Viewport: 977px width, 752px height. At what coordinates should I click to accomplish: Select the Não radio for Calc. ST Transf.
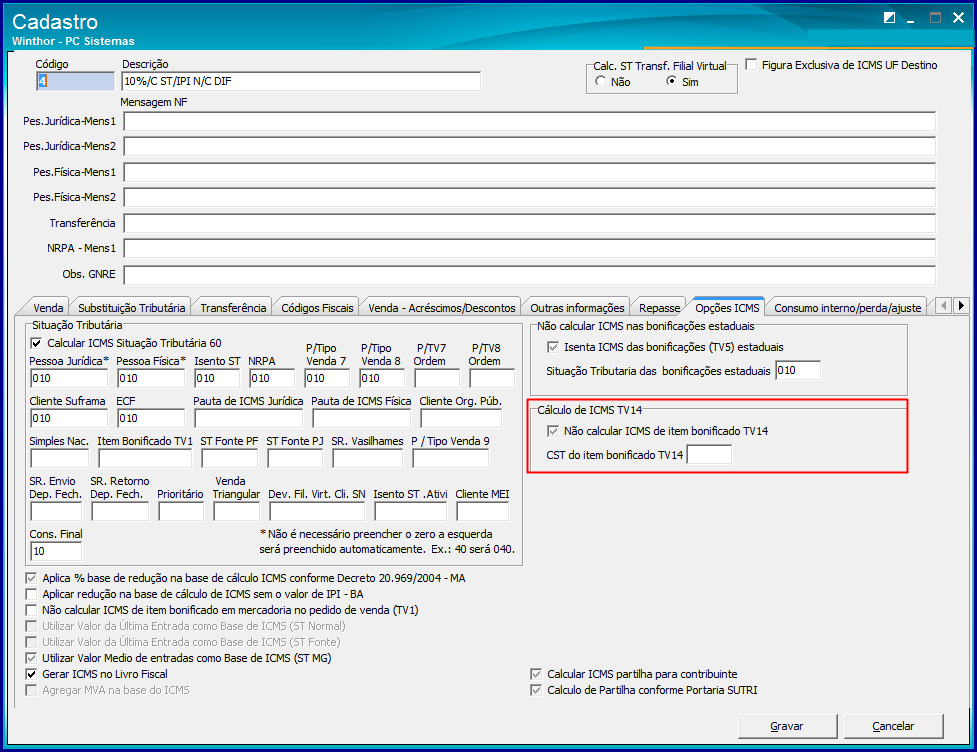(601, 81)
